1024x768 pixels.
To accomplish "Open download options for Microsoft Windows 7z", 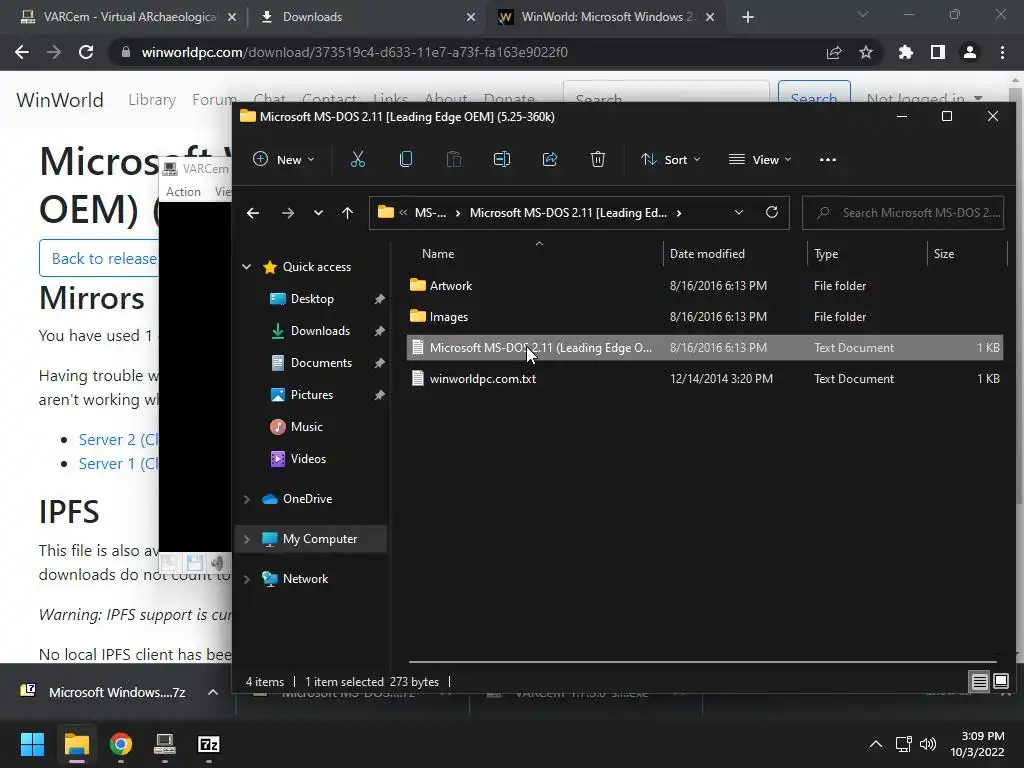I will coord(213,692).
